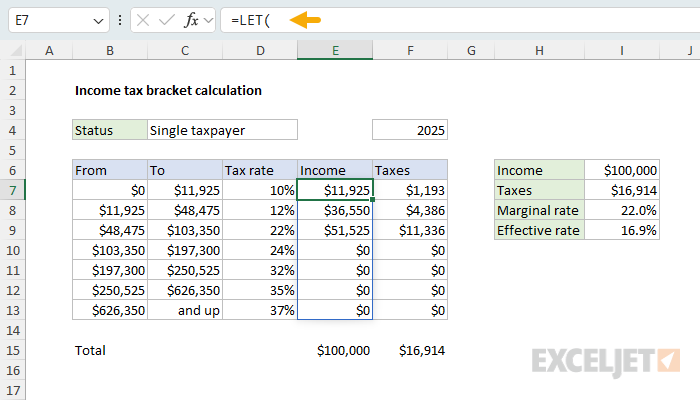Select column E header

click(x=335, y=50)
